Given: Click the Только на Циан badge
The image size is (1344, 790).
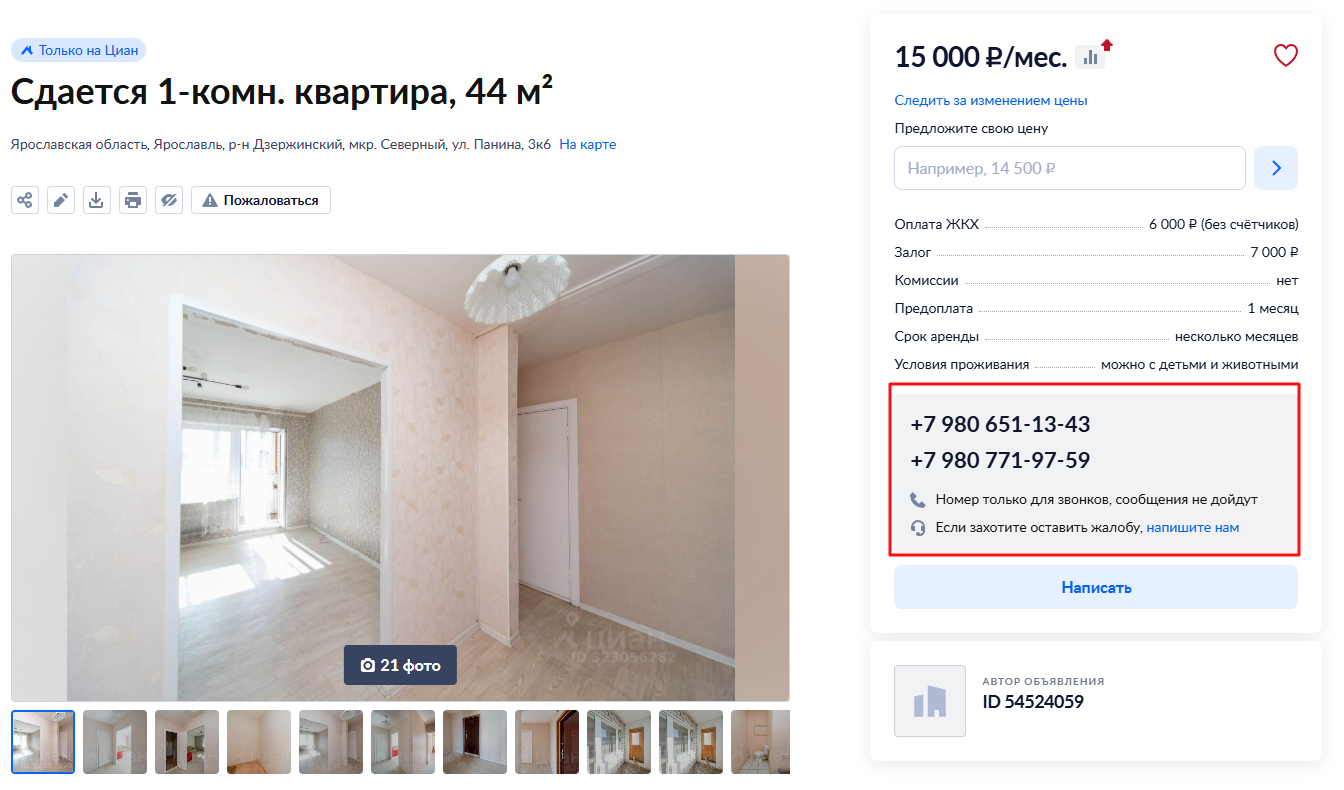Looking at the screenshot, I should pyautogui.click(x=79, y=50).
